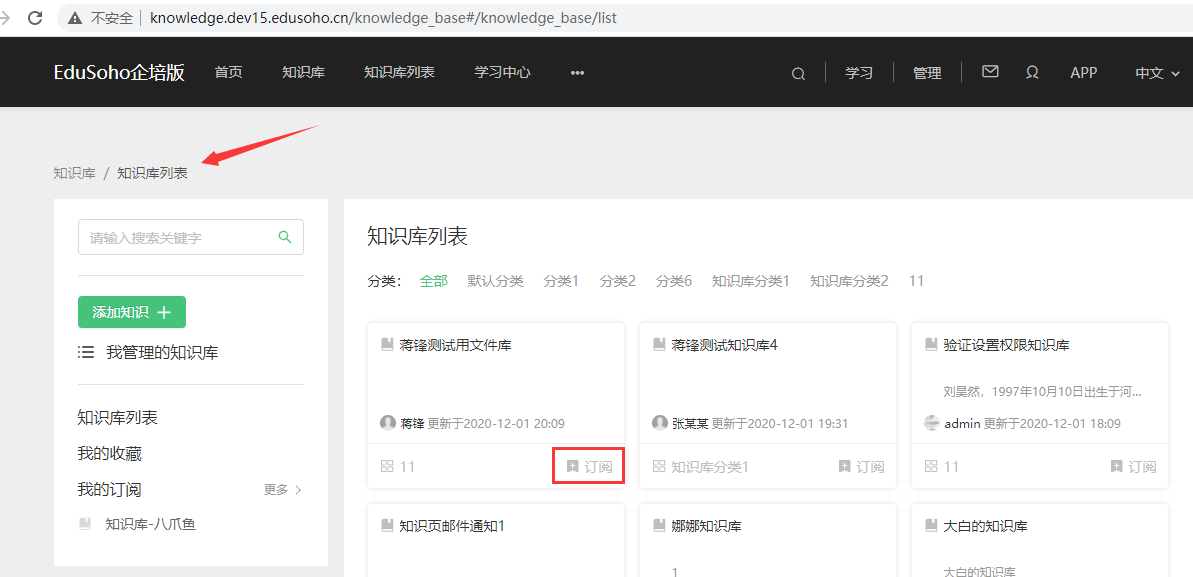Open 我管理的知识库 in sidebar

coord(162,352)
